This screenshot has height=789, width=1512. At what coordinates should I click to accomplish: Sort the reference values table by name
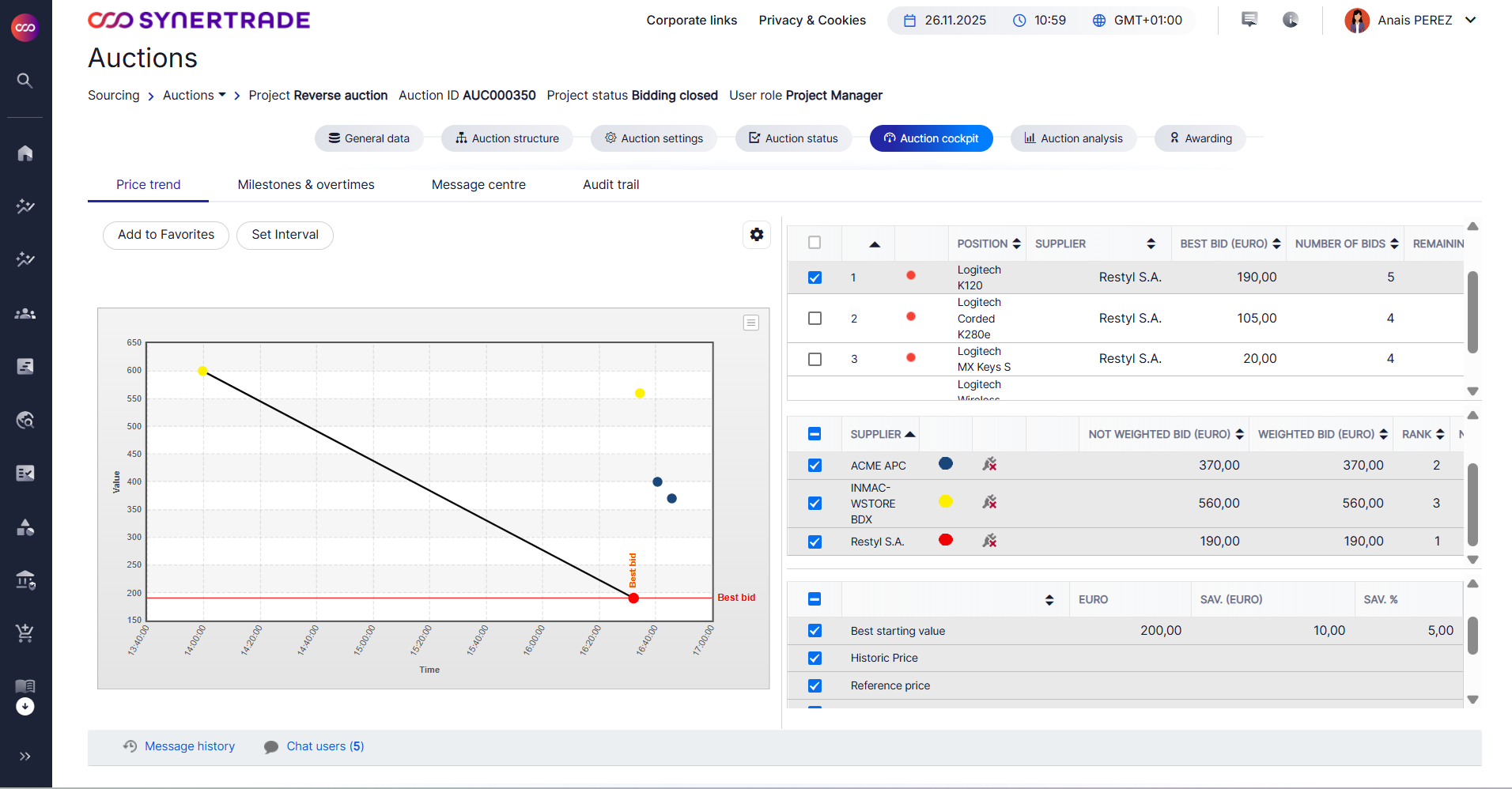(x=1049, y=600)
